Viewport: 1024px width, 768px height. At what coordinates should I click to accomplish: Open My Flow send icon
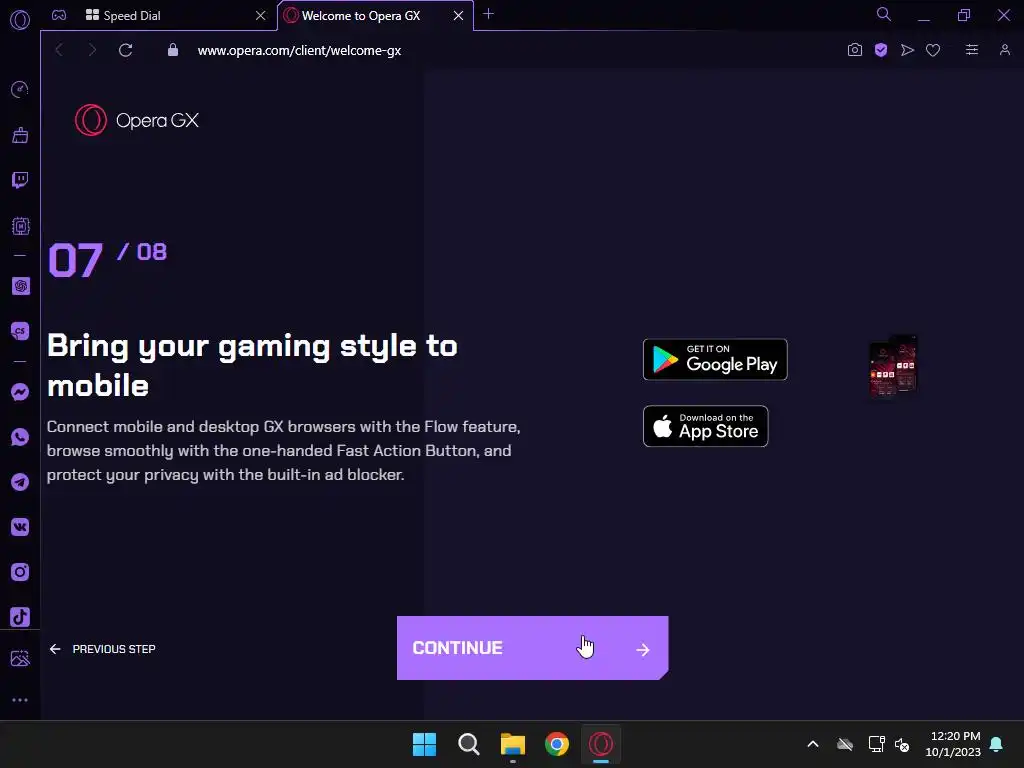click(907, 50)
